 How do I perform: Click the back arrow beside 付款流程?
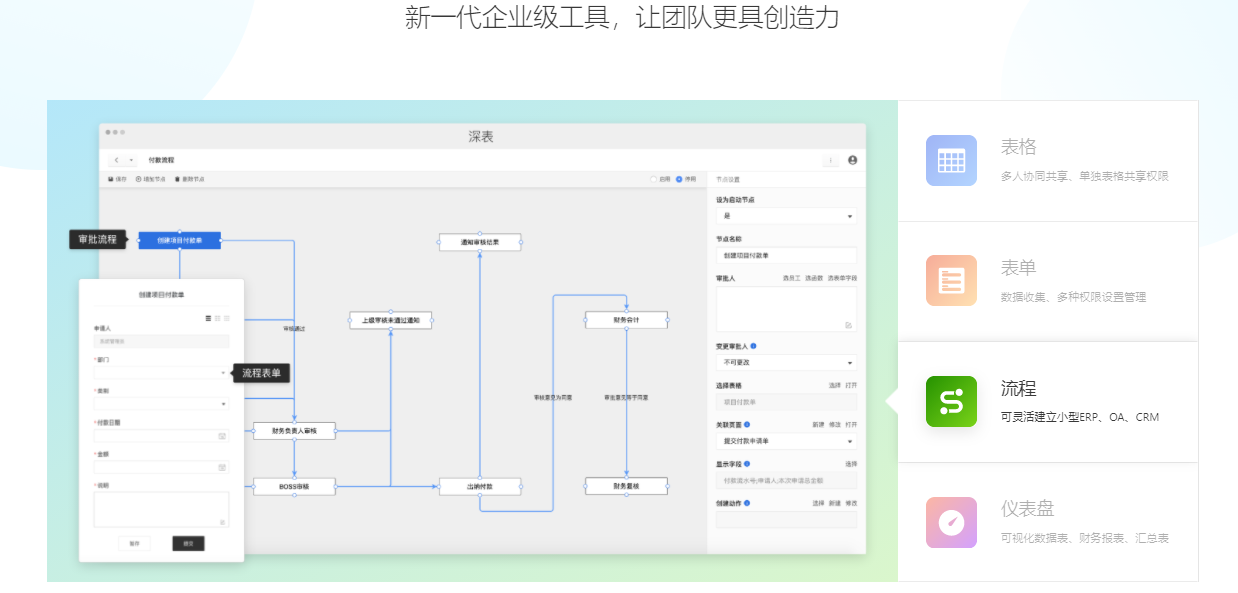[116, 160]
